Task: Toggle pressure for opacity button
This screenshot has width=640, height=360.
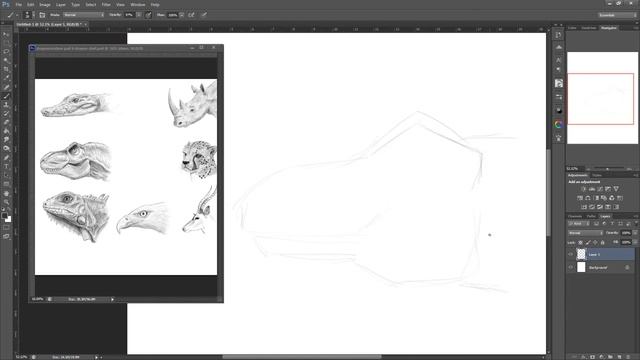Action: (149, 15)
